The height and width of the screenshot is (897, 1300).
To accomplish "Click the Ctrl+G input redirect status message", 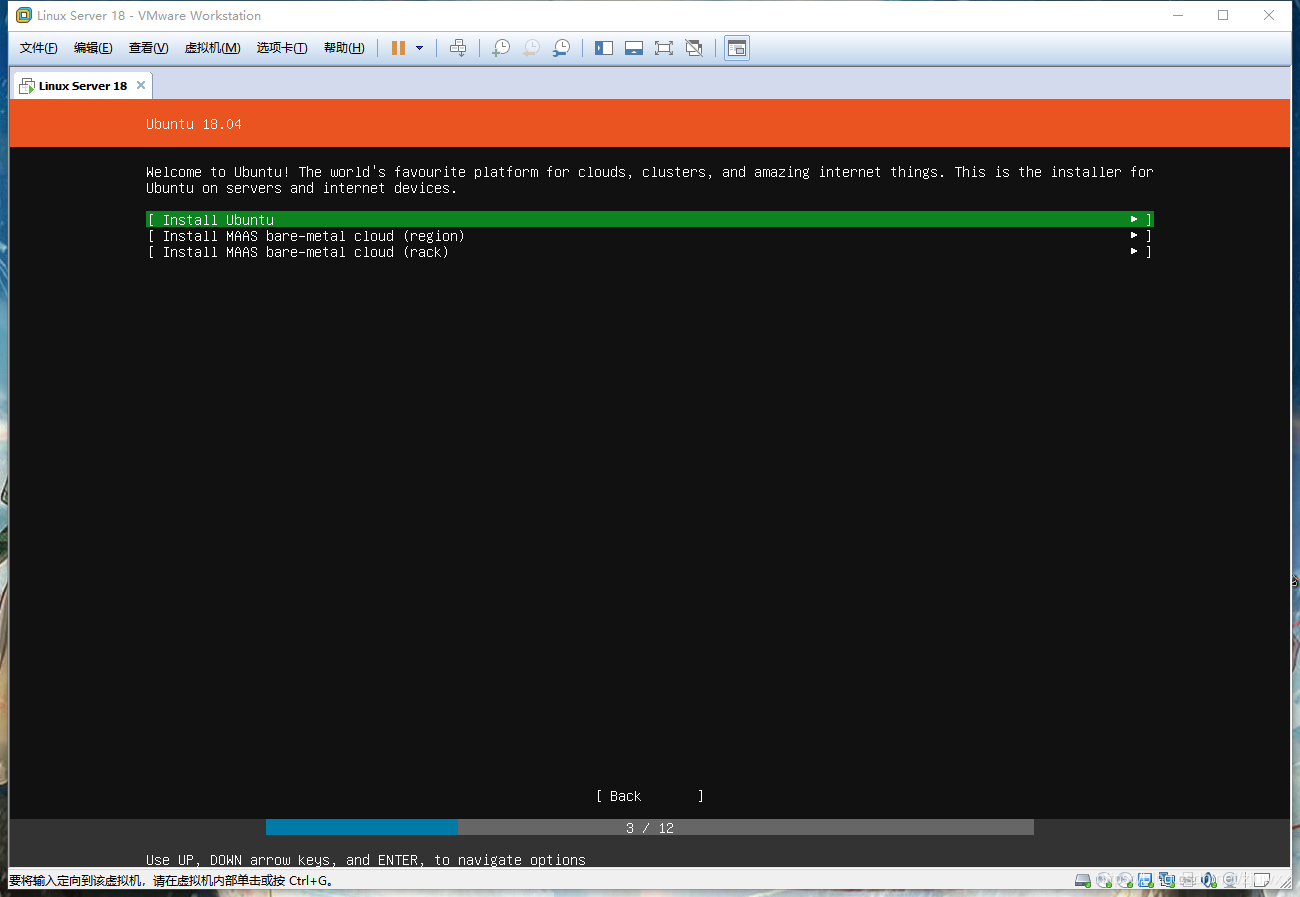I will point(171,881).
